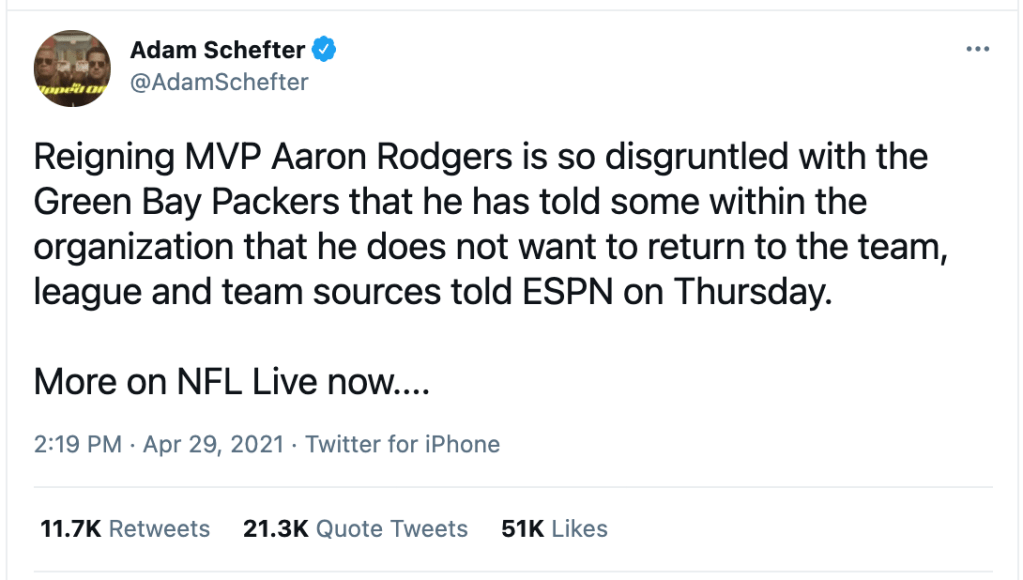Click the blue verified checkmark badge
The height and width of the screenshot is (580, 1023).
[x=325, y=48]
